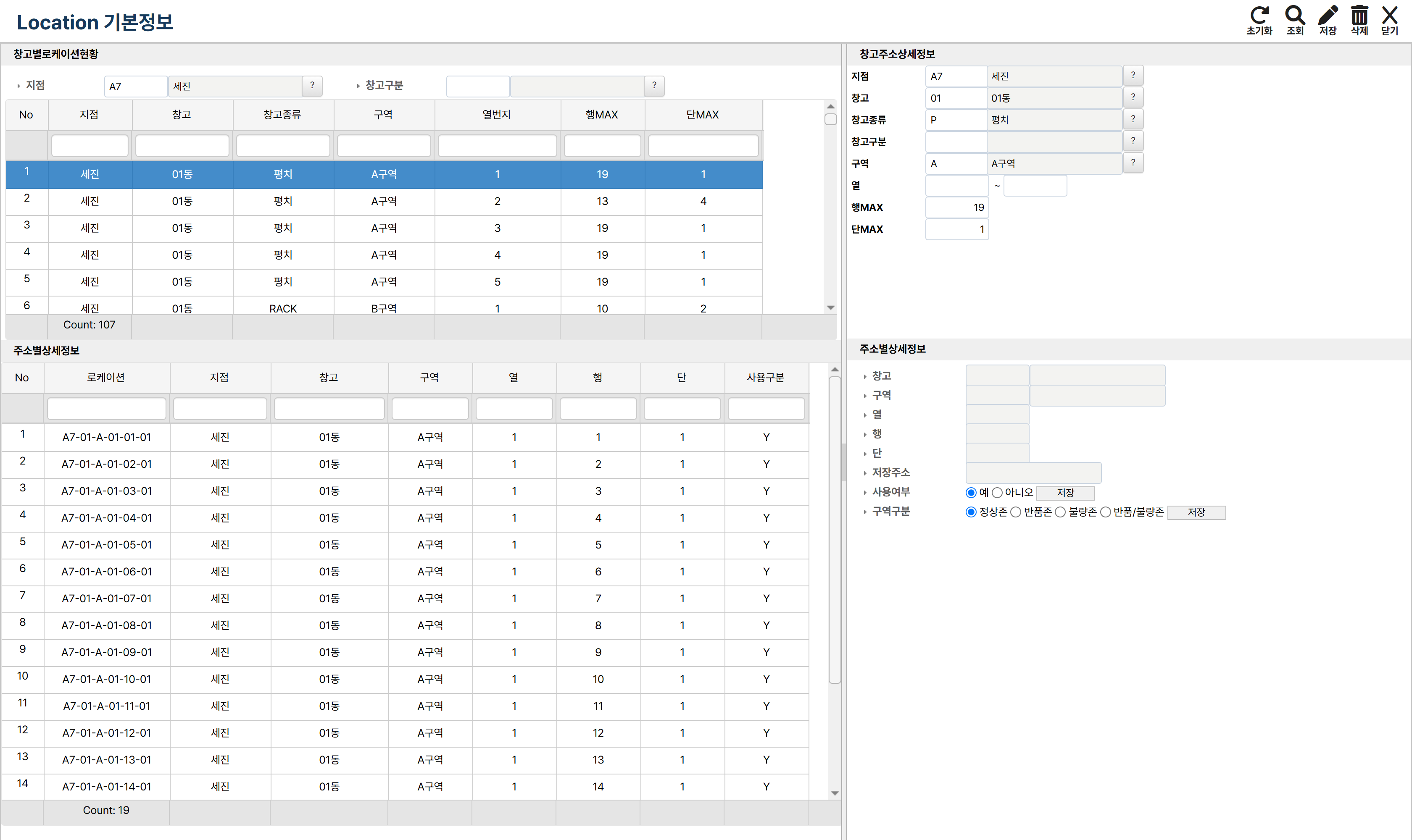Tick the checkbox above the top grid scrollbar
This screenshot has height=840, width=1412.
coord(830,119)
